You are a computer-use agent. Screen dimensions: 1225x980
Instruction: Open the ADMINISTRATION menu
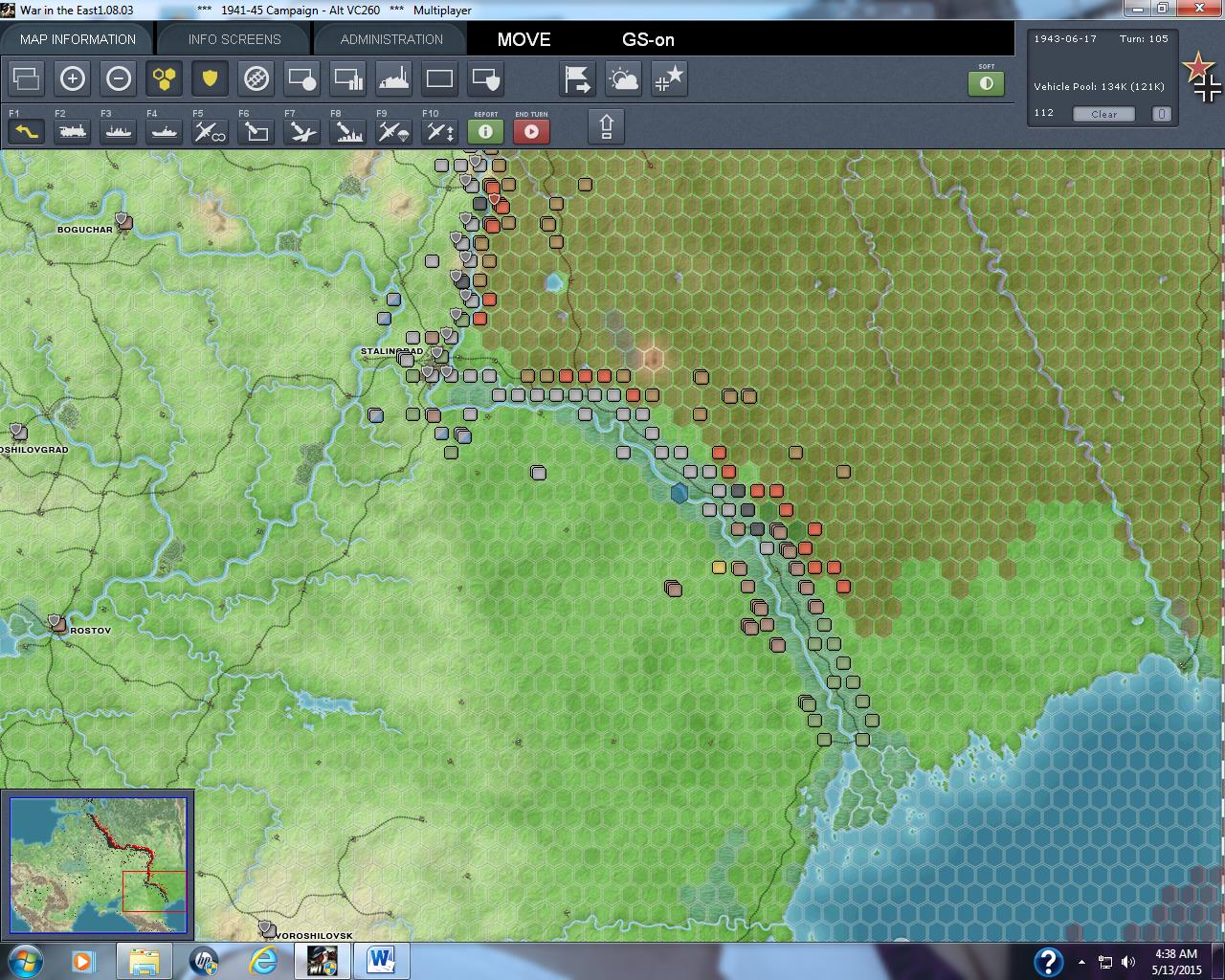390,38
